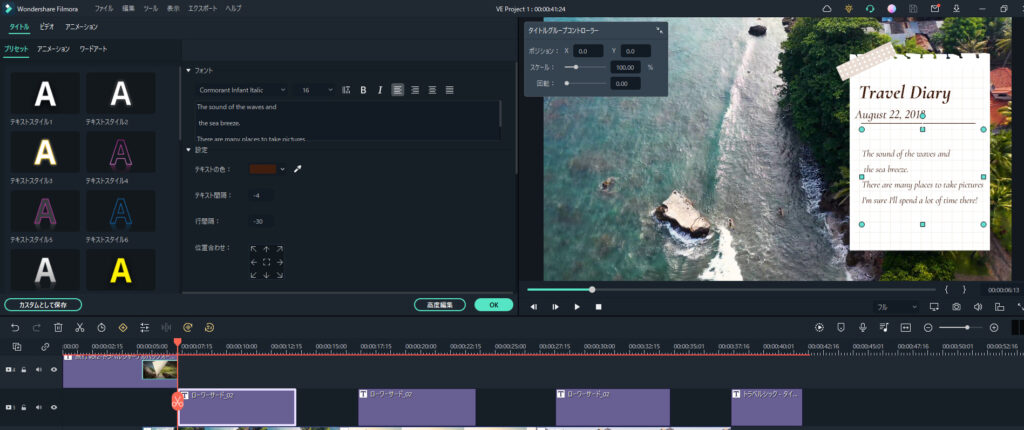Toggle italic text formatting
Image resolution: width=1024 pixels, height=430 pixels.
[x=380, y=90]
